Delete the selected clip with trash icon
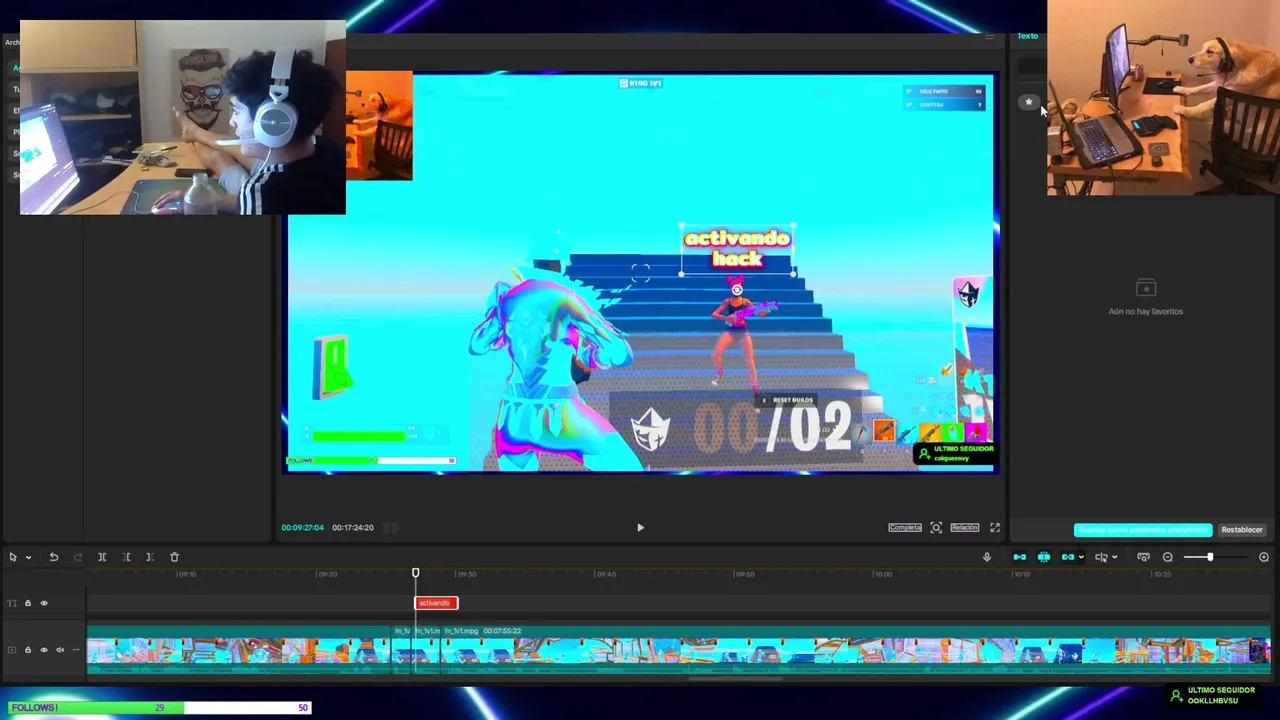The image size is (1280, 720). 174,557
